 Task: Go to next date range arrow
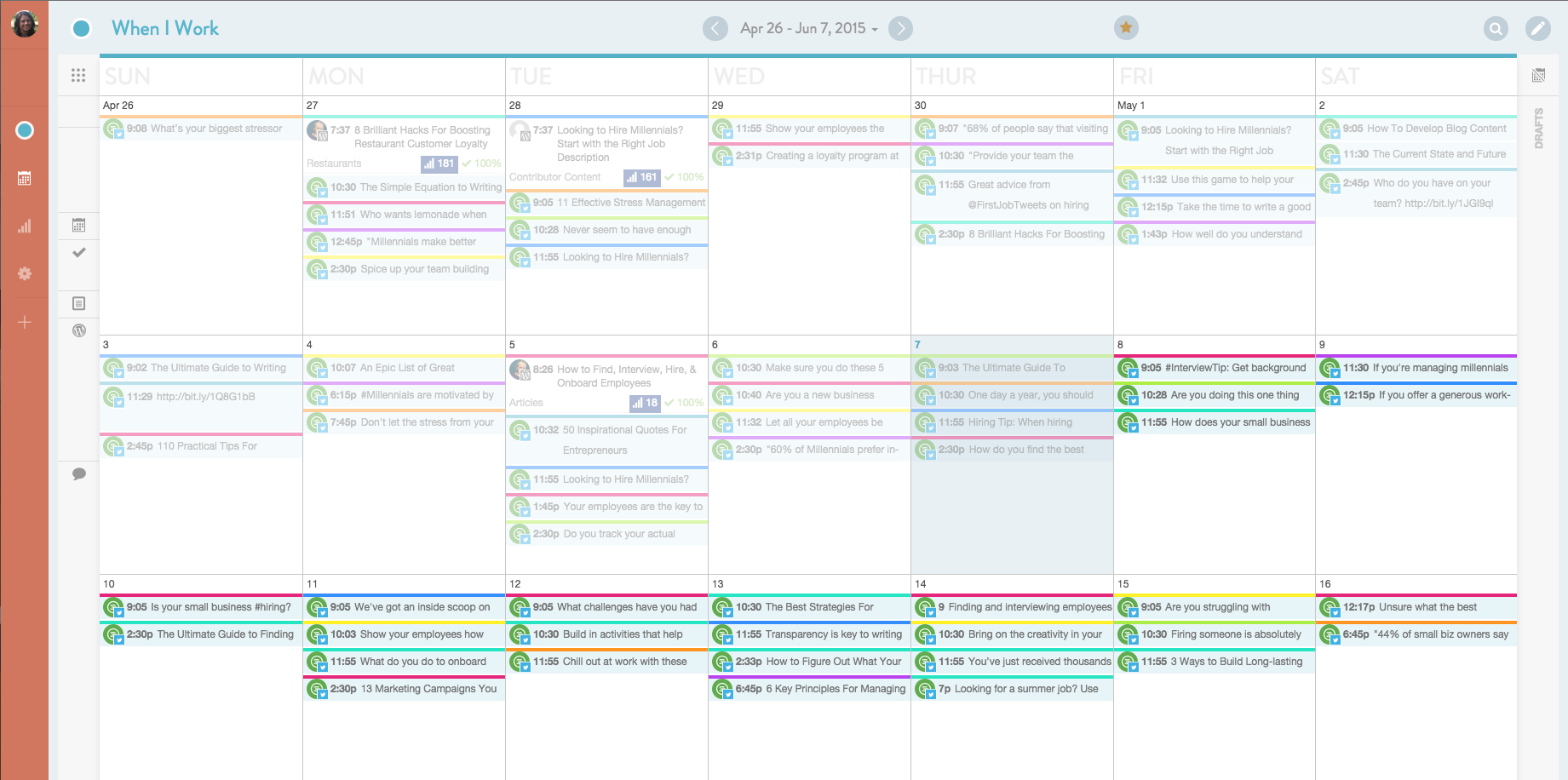click(900, 28)
